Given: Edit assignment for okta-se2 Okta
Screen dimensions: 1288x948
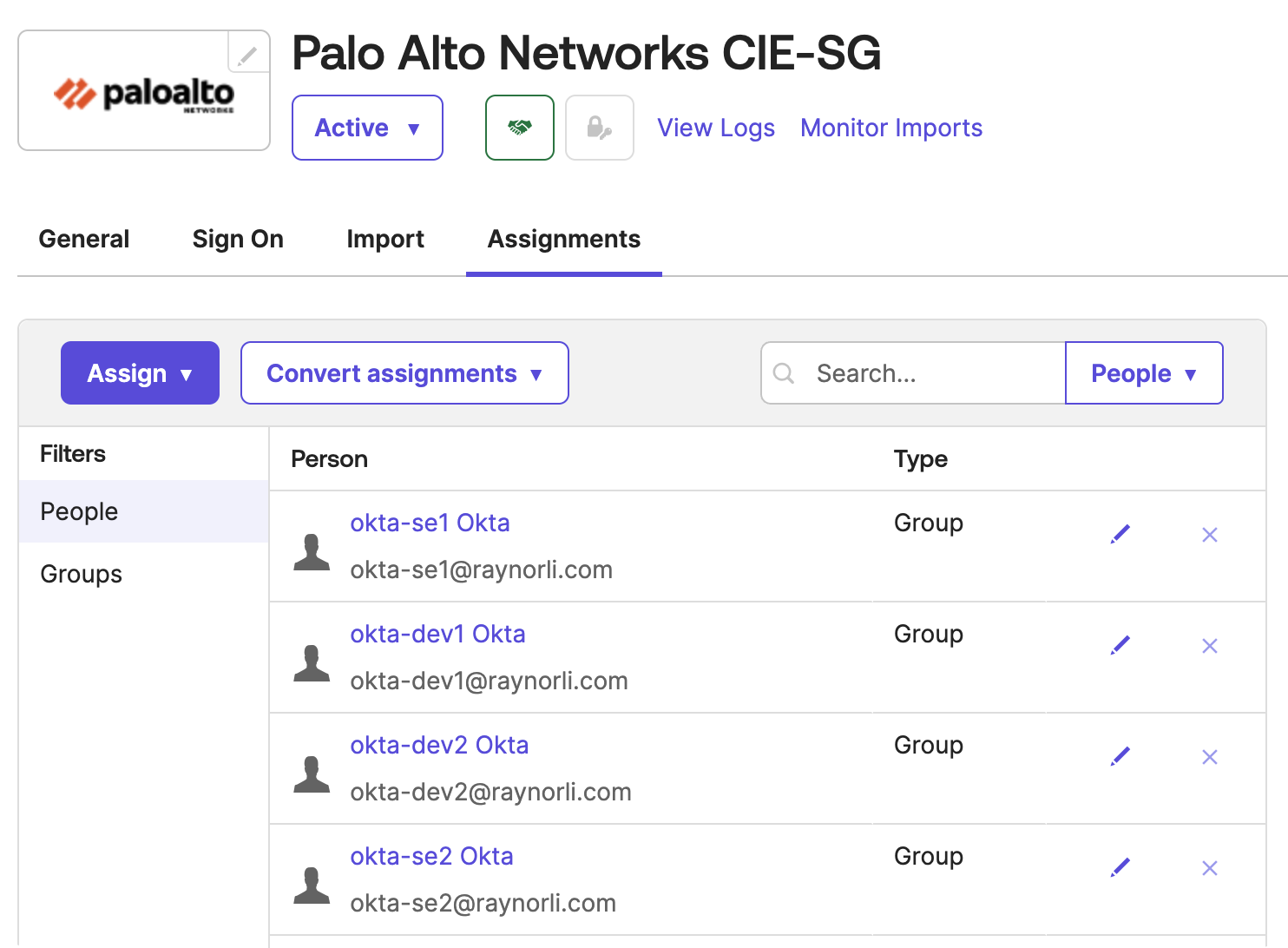Looking at the screenshot, I should pos(1120,867).
